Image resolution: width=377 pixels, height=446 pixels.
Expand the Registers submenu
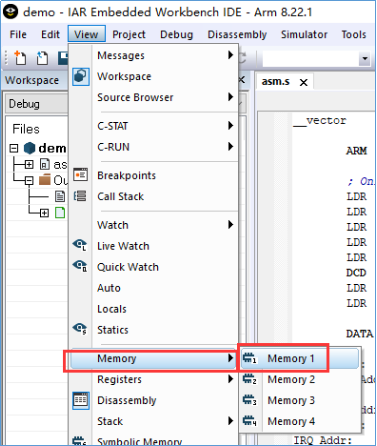point(230,379)
